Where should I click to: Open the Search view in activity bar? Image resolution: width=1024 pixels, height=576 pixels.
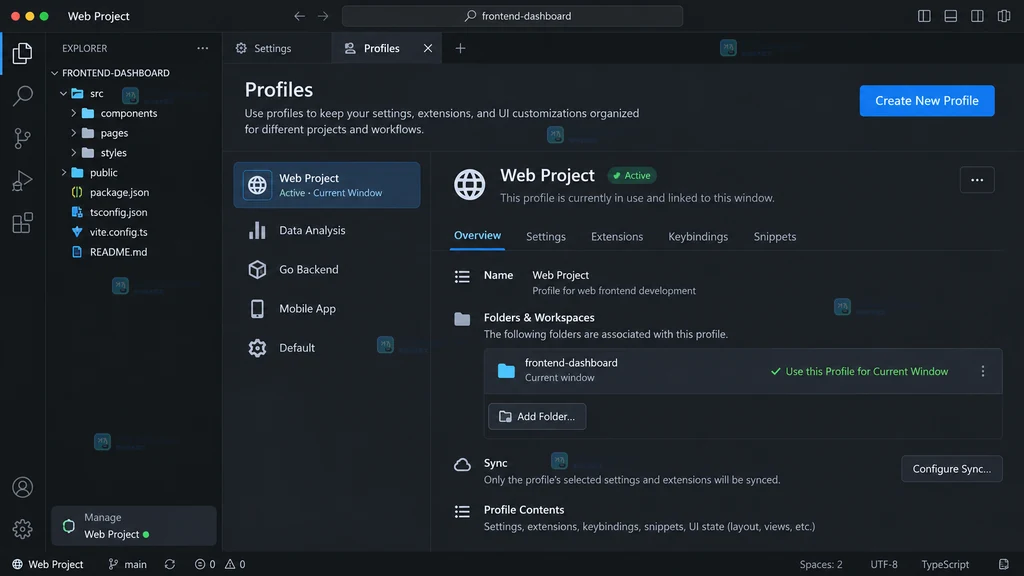22,95
